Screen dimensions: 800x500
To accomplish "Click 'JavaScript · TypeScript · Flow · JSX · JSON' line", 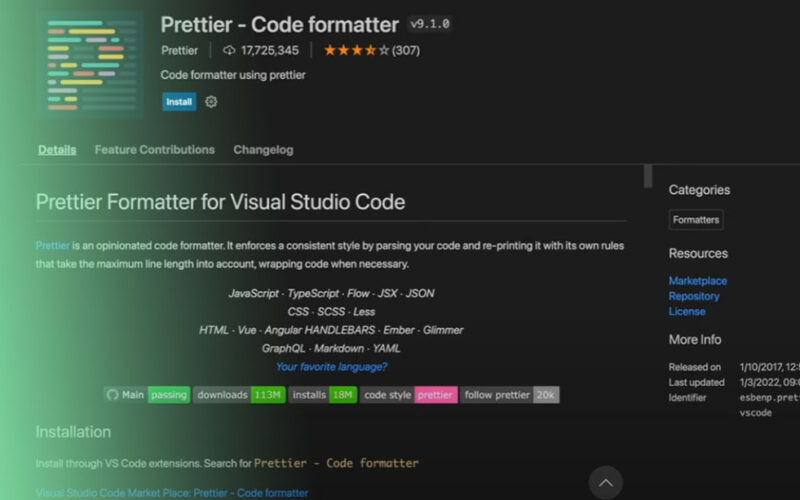I will click(x=332, y=293).
